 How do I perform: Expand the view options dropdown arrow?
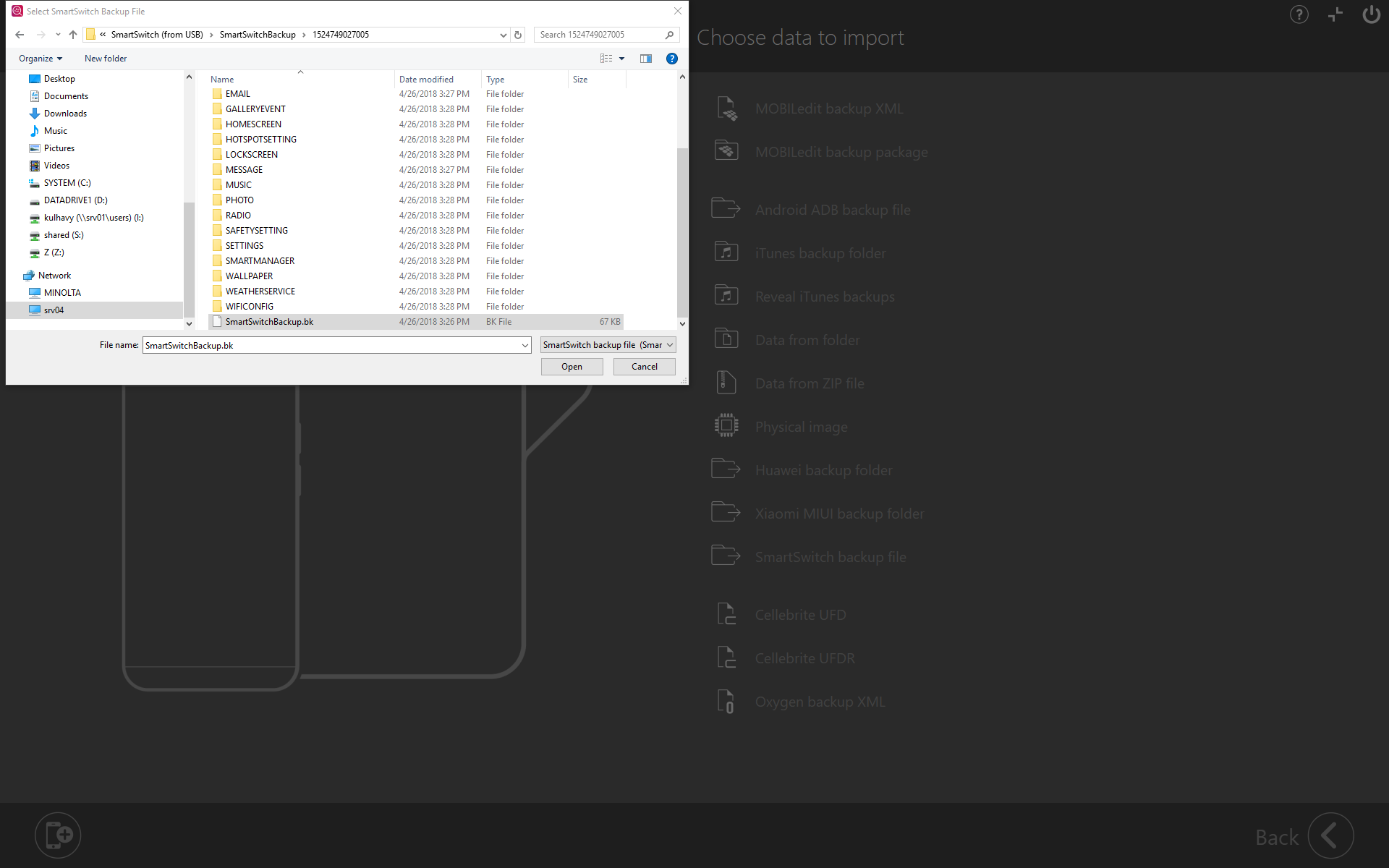click(621, 59)
